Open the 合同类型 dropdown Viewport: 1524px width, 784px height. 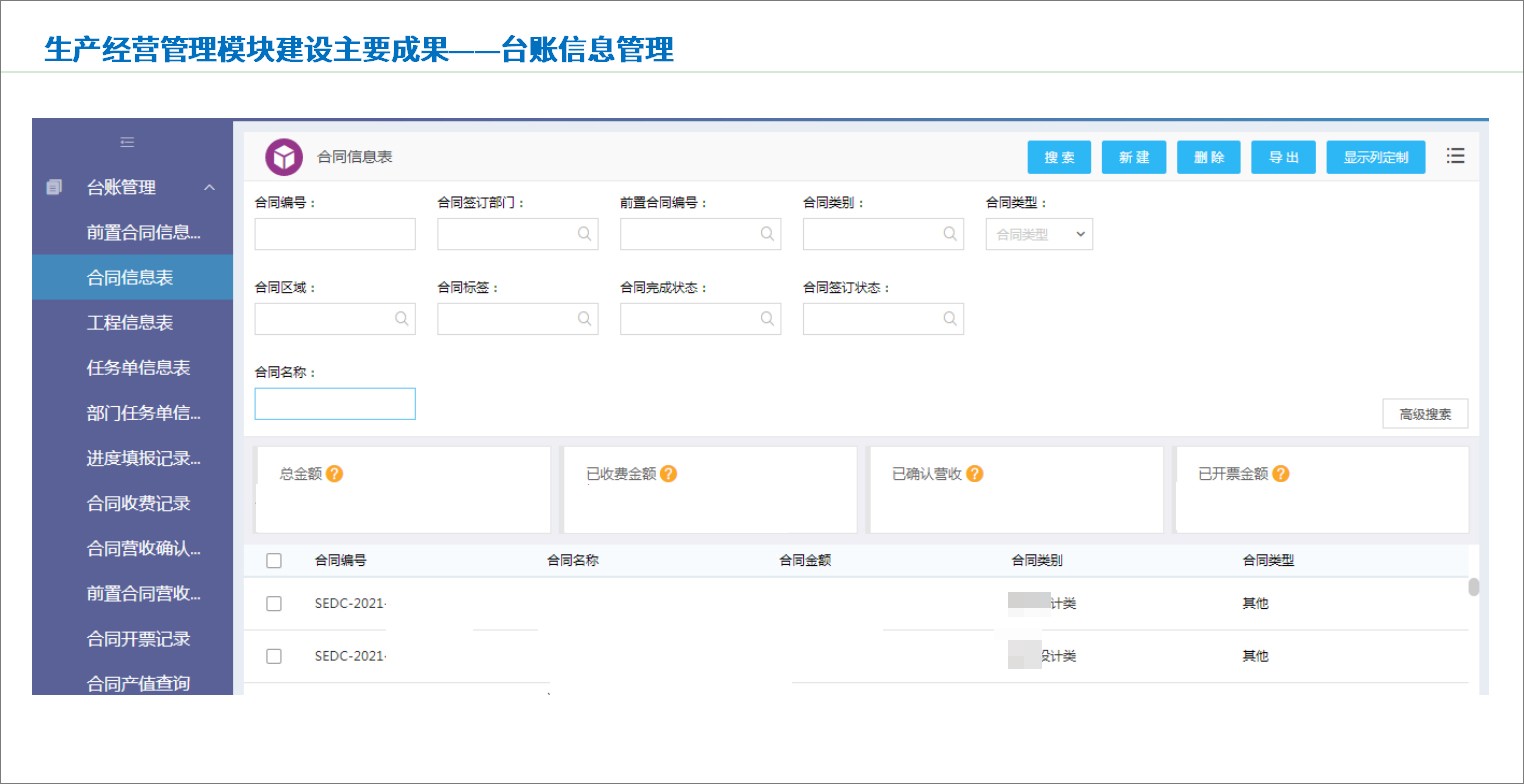[1039, 234]
